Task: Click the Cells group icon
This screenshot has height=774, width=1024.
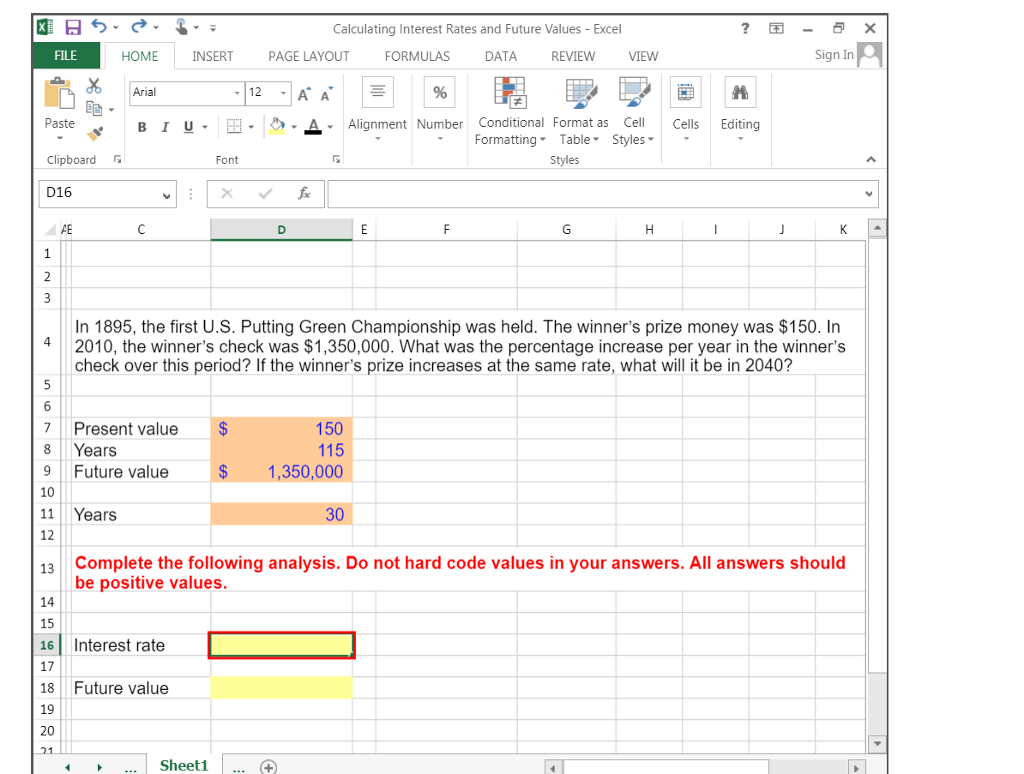Action: point(685,110)
